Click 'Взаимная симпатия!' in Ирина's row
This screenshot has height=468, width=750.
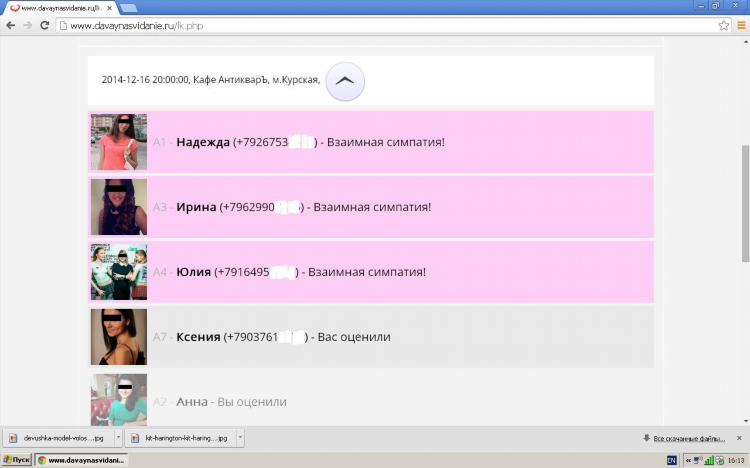click(x=372, y=207)
